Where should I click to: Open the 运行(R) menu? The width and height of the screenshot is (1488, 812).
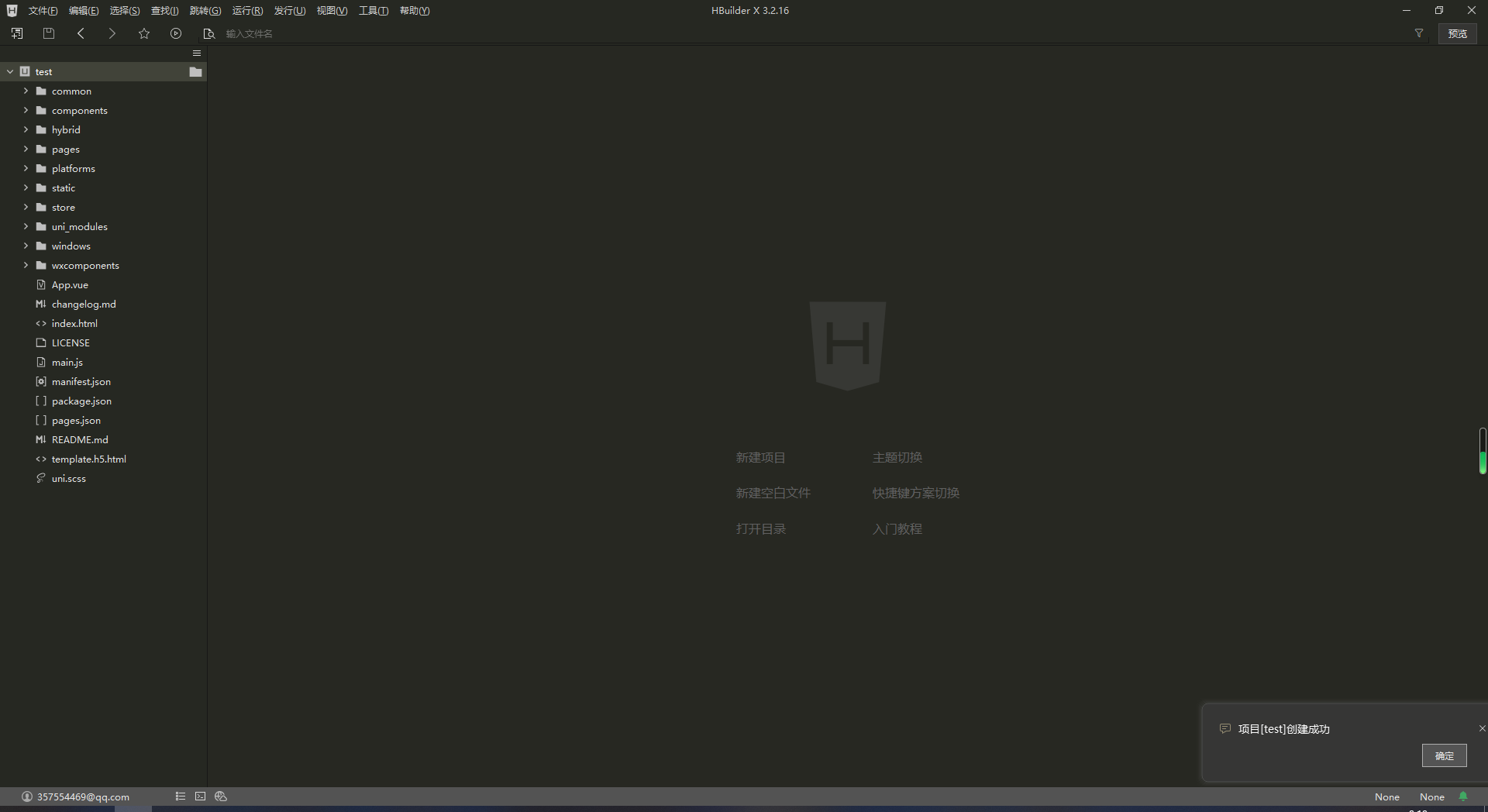(x=247, y=11)
